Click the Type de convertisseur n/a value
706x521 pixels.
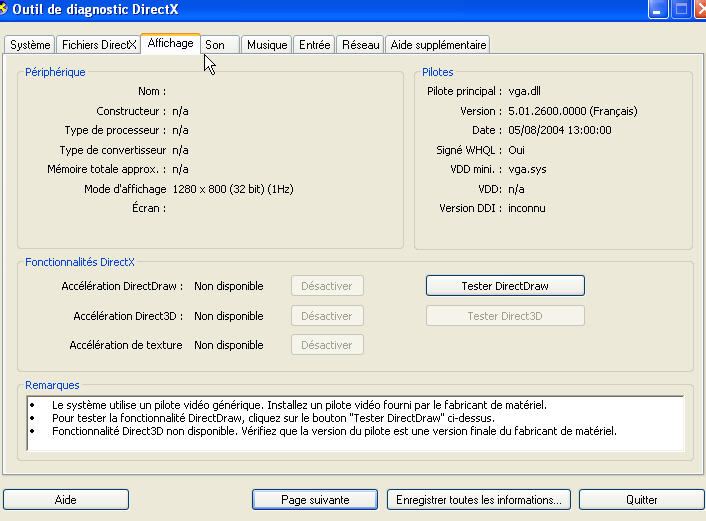(x=180, y=150)
